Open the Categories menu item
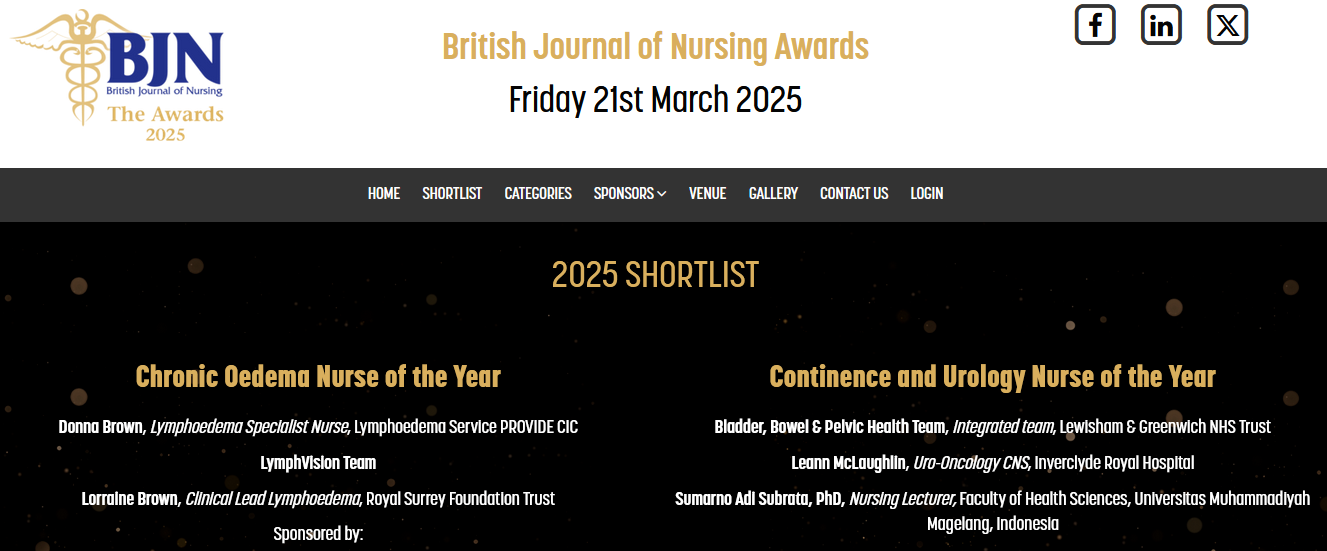 [538, 194]
